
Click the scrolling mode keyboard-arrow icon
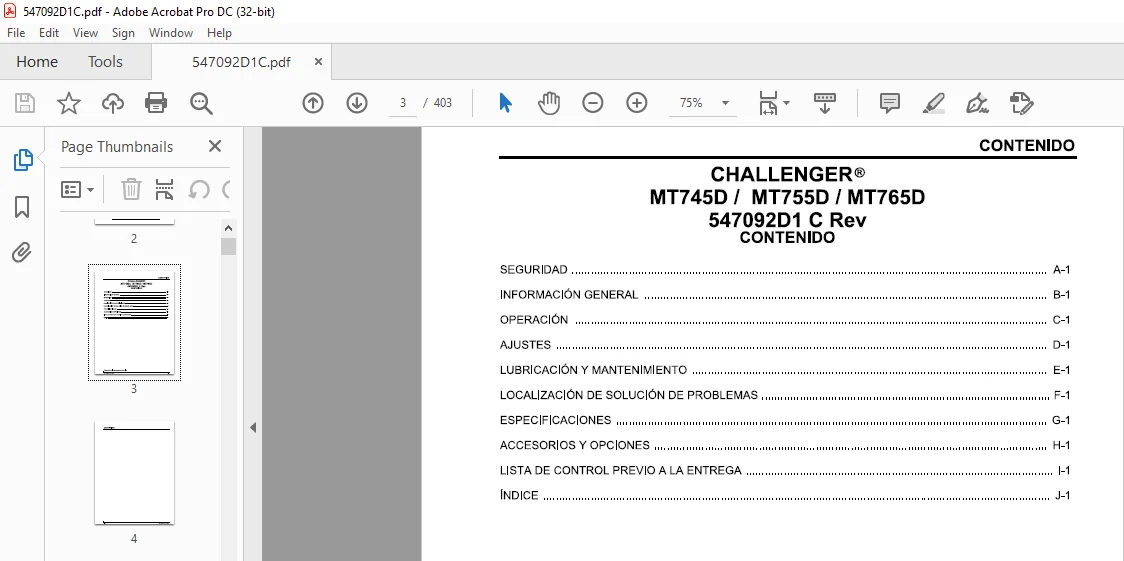click(x=824, y=103)
